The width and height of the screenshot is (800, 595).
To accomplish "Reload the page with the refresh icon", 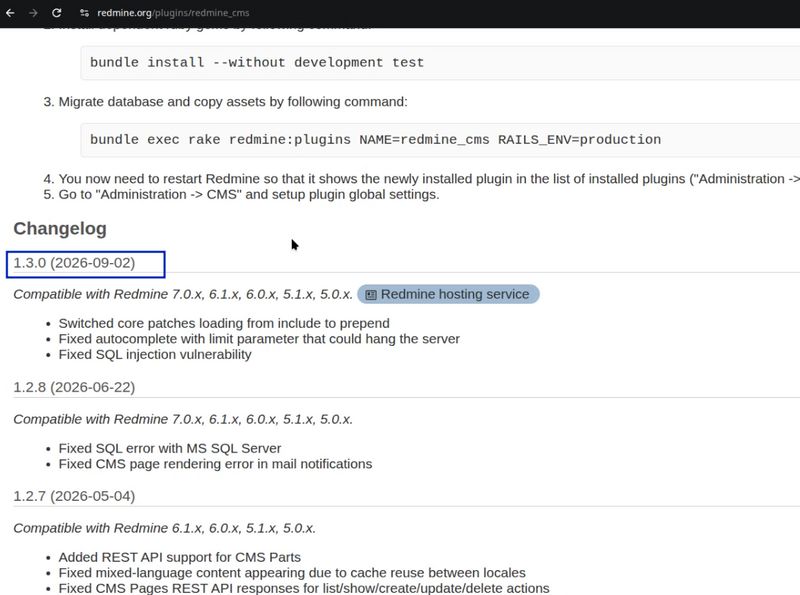I will coord(57,13).
